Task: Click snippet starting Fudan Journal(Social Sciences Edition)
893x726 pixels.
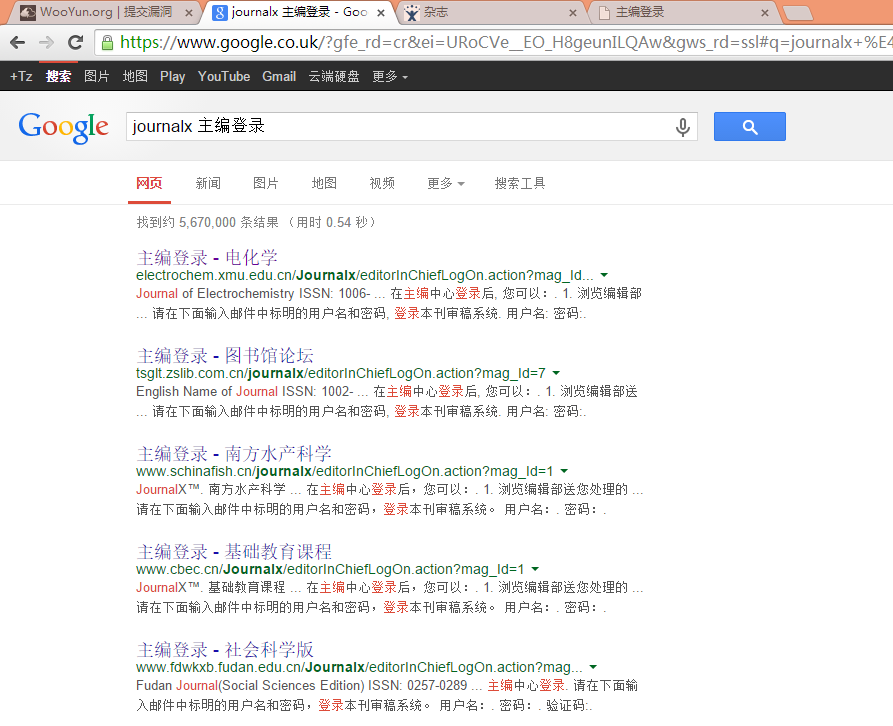Action: (x=387, y=695)
